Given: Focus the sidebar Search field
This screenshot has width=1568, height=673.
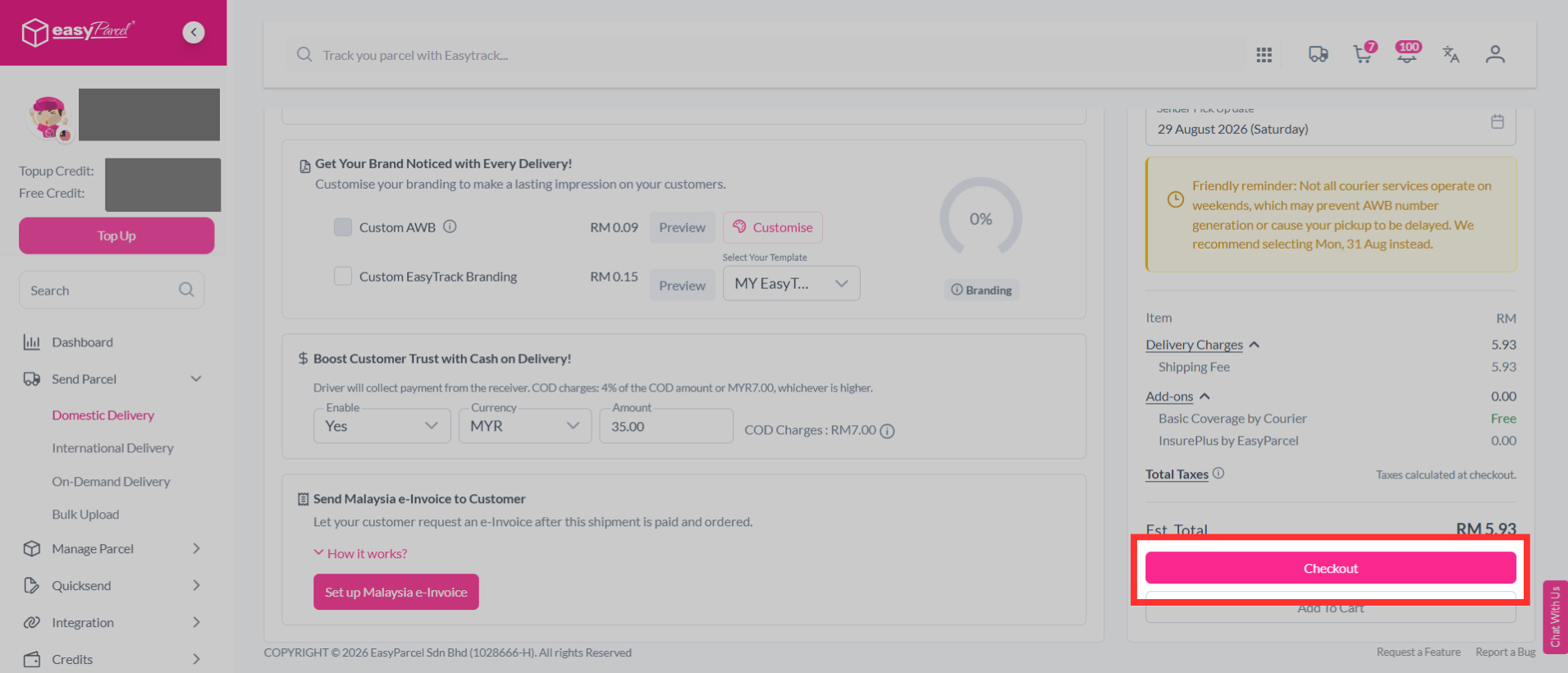Looking at the screenshot, I should [111, 290].
